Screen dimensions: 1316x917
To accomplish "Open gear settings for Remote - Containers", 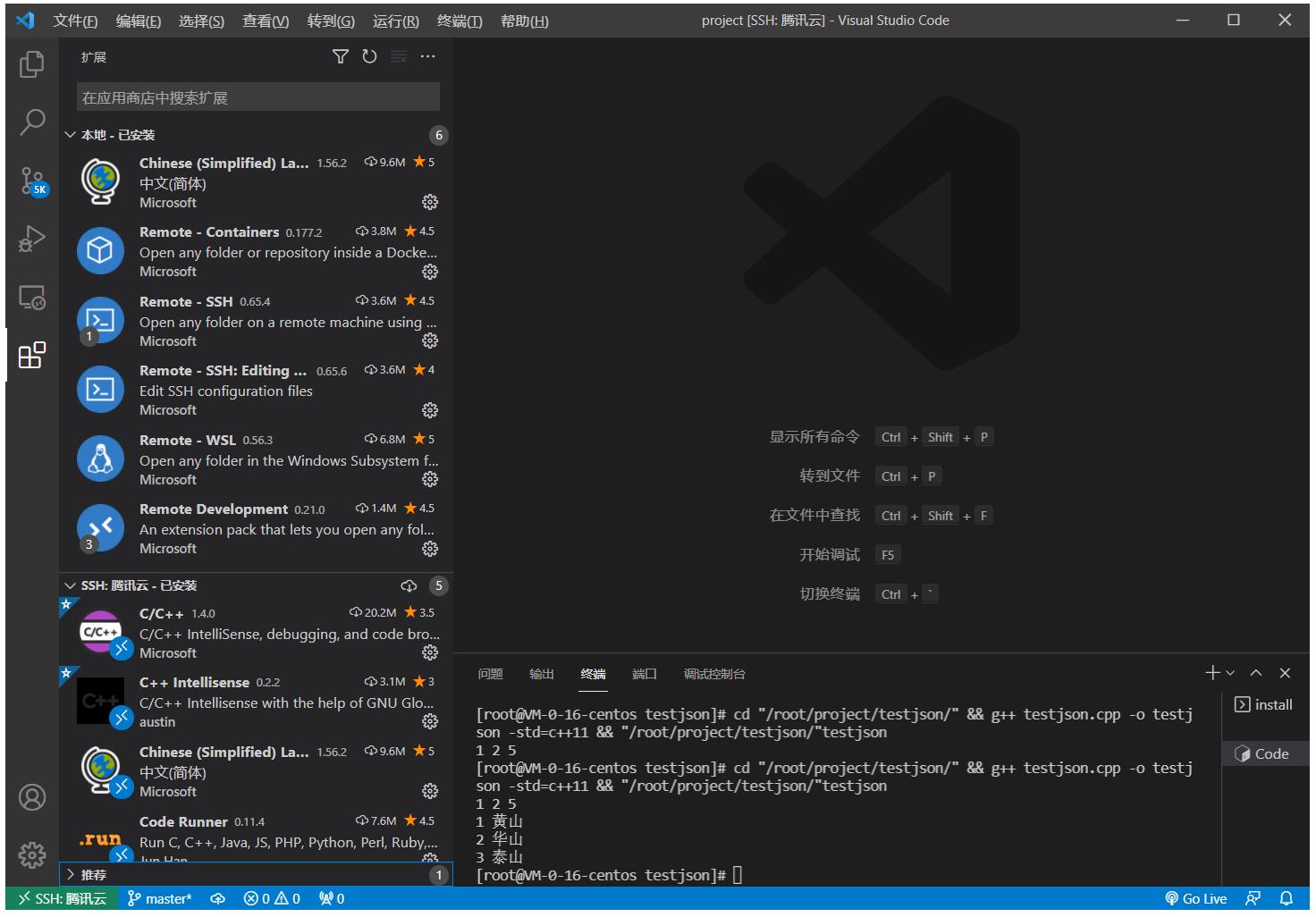I will 430,272.
